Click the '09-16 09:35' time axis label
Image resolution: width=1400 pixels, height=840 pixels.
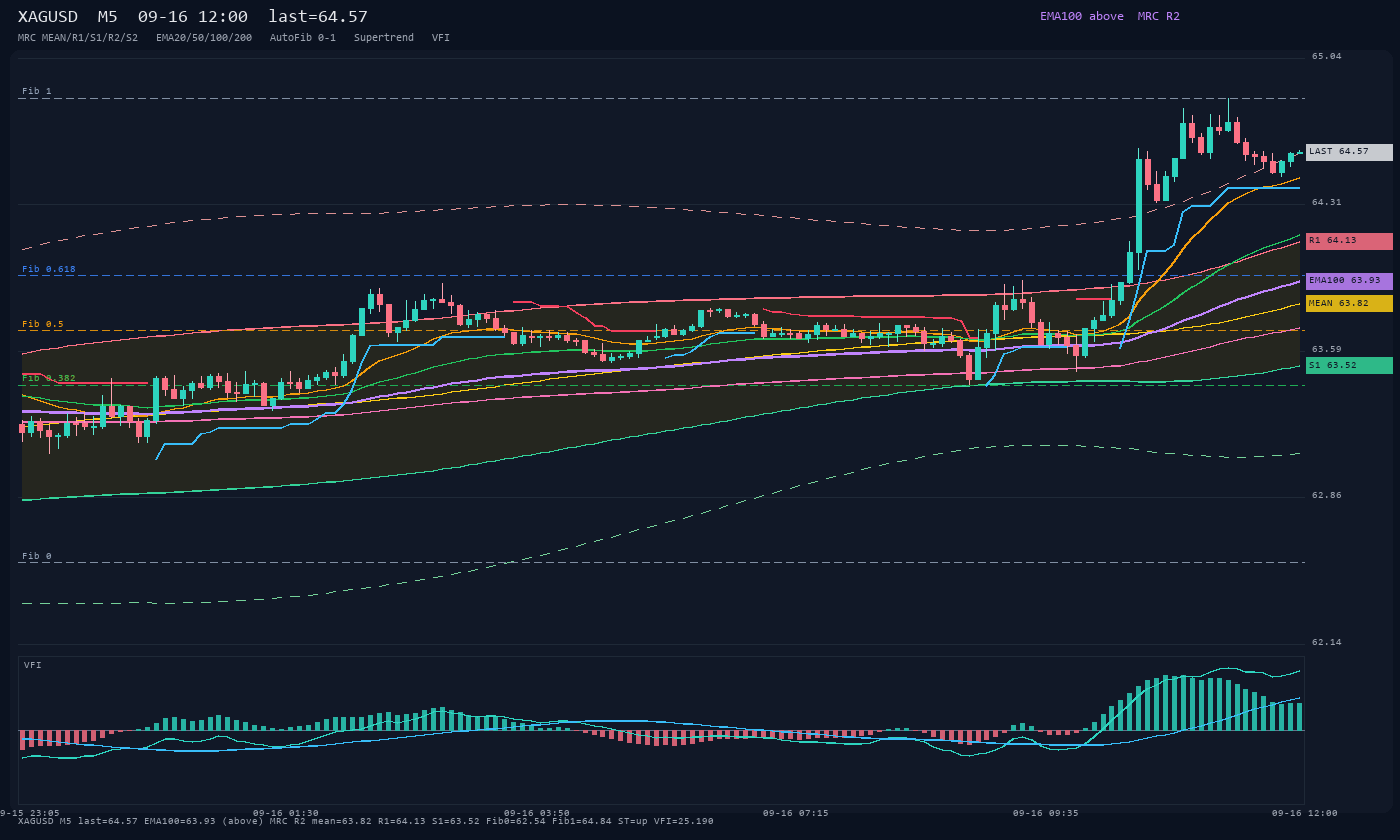pyautogui.click(x=1046, y=813)
